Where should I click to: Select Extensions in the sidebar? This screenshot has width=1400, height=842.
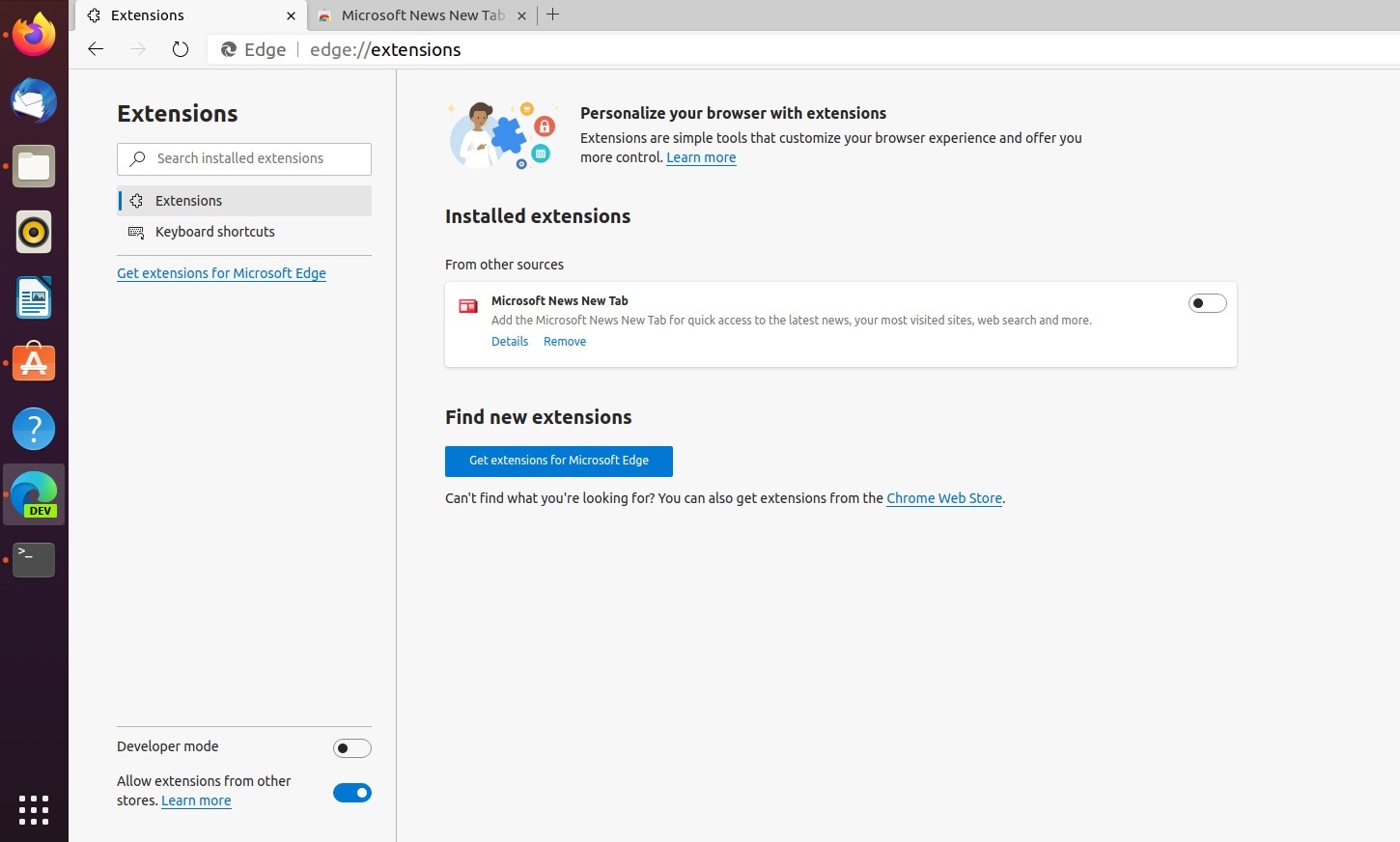pyautogui.click(x=244, y=201)
